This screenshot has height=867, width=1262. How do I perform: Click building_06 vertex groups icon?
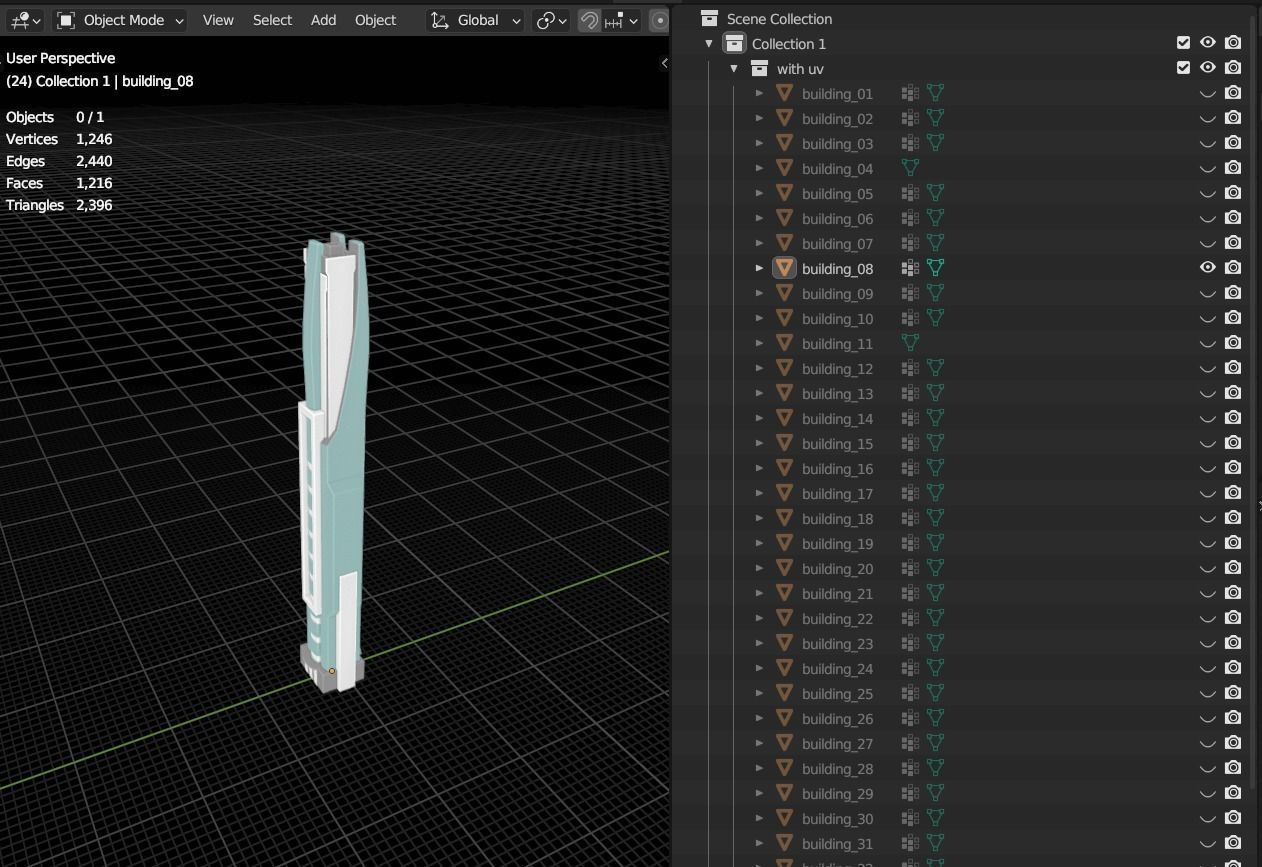tap(910, 218)
